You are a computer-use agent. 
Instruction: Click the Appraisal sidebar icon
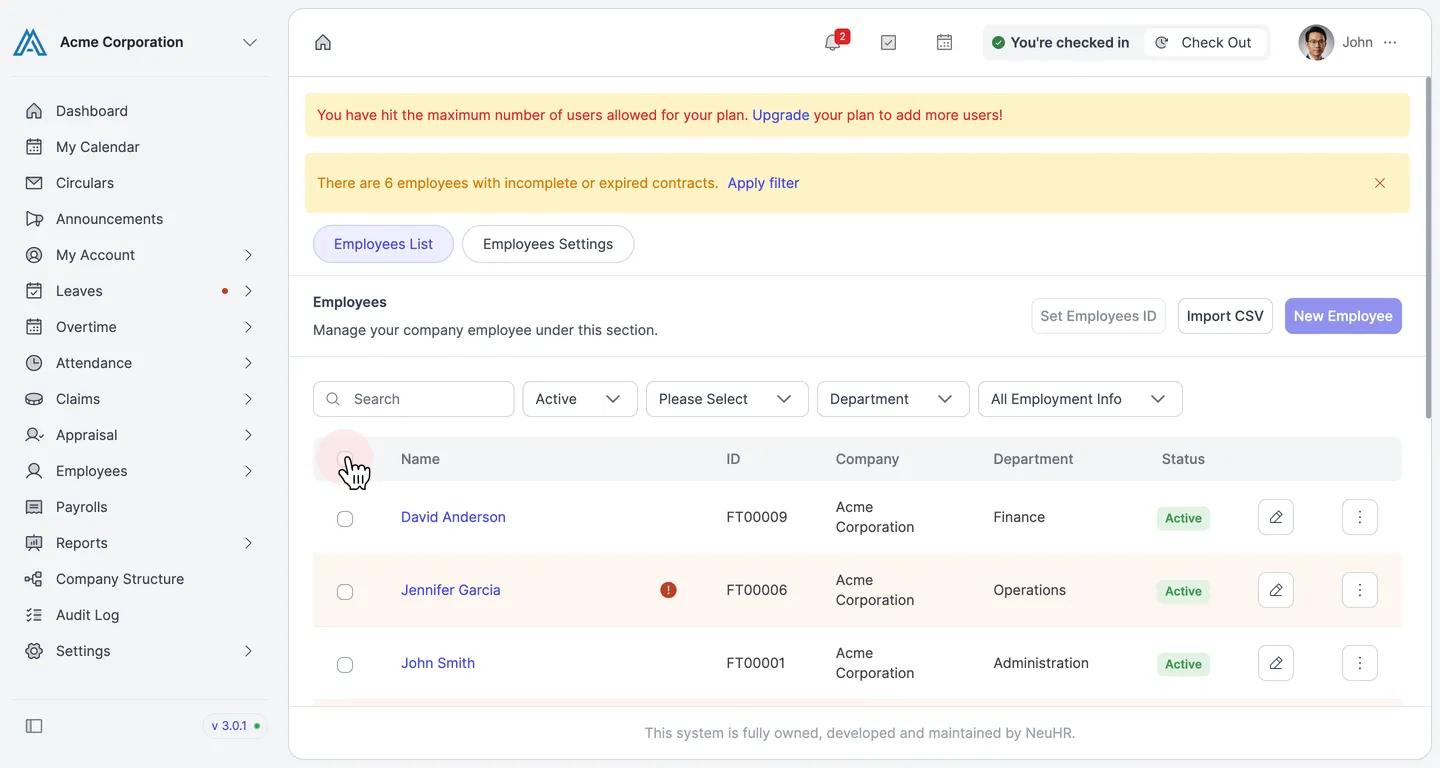pos(34,435)
